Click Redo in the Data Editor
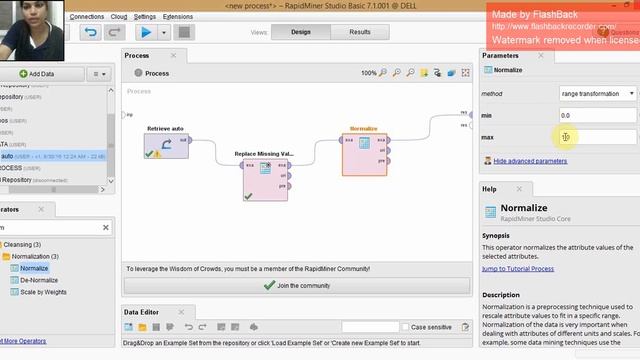 point(202,327)
